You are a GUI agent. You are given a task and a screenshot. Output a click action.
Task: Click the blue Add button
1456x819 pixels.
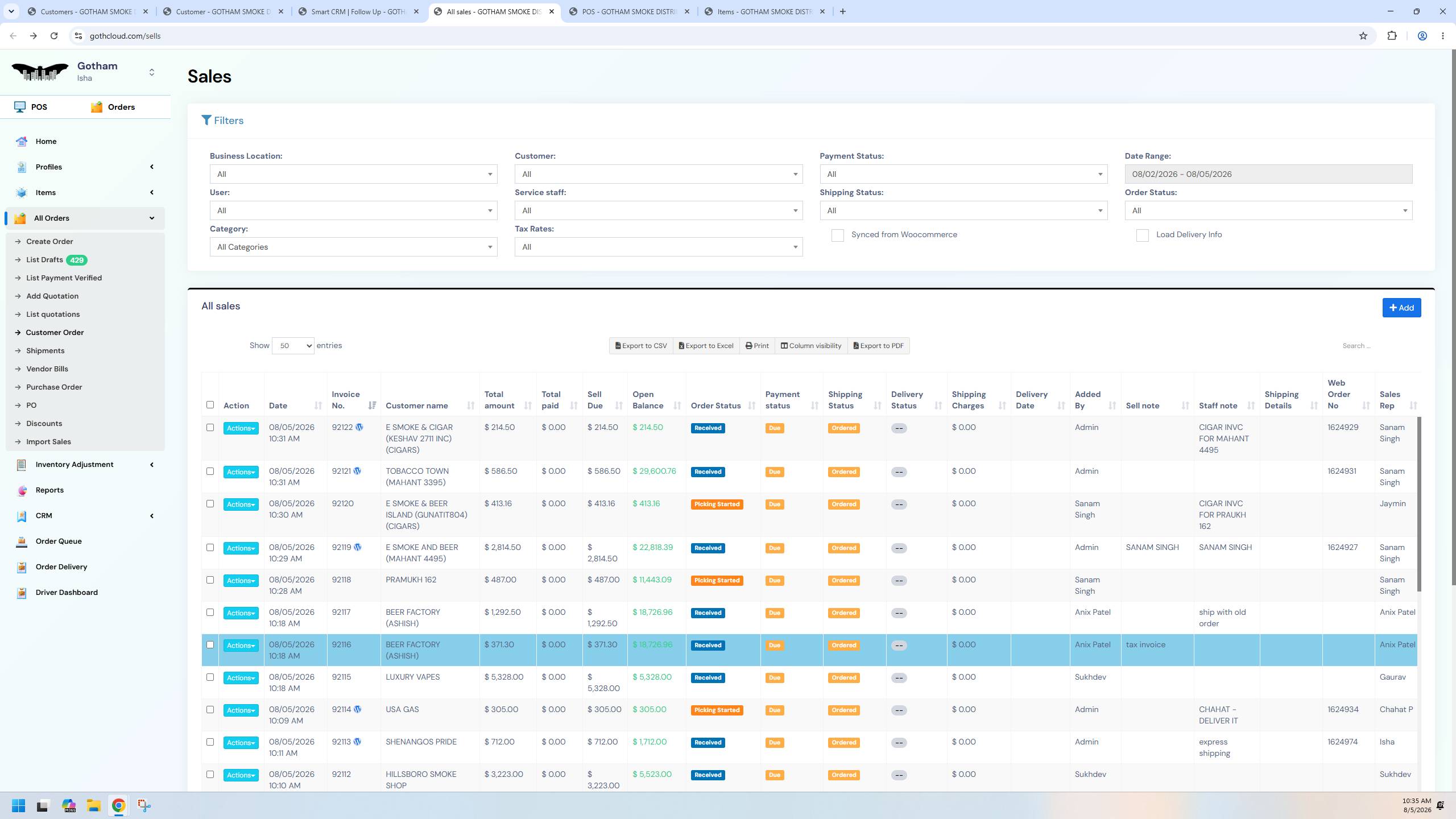[1401, 308]
